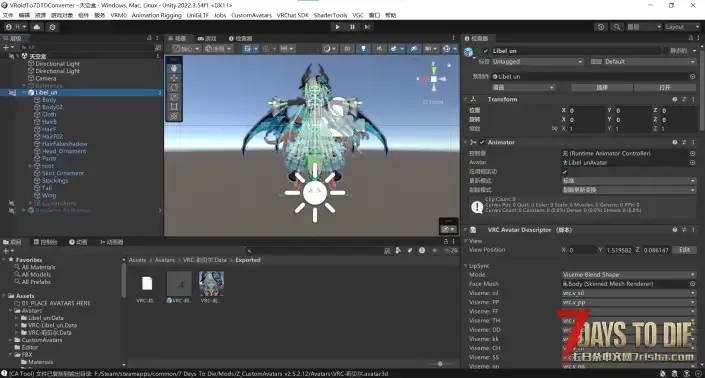
Task: Select HairFakeshadow object in hierarchy
Action: point(64,144)
